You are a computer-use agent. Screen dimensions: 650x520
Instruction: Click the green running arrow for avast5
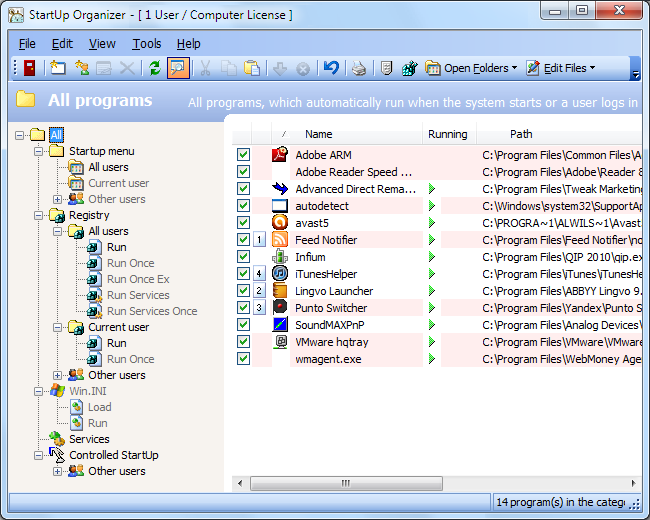tap(432, 223)
